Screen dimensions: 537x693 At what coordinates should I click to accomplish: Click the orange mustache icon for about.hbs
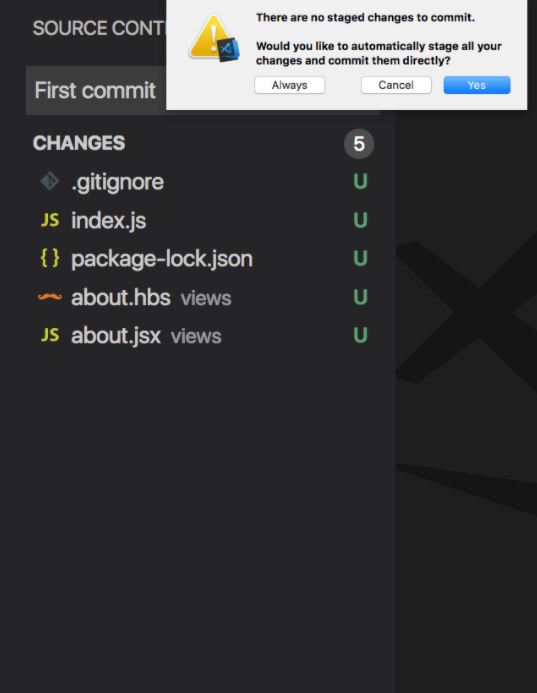point(50,297)
